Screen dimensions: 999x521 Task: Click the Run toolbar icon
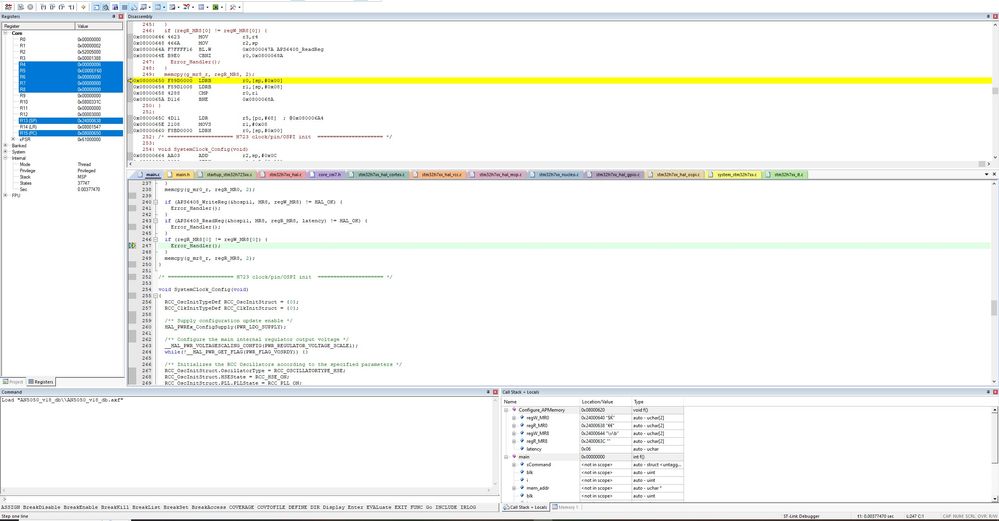20,7
